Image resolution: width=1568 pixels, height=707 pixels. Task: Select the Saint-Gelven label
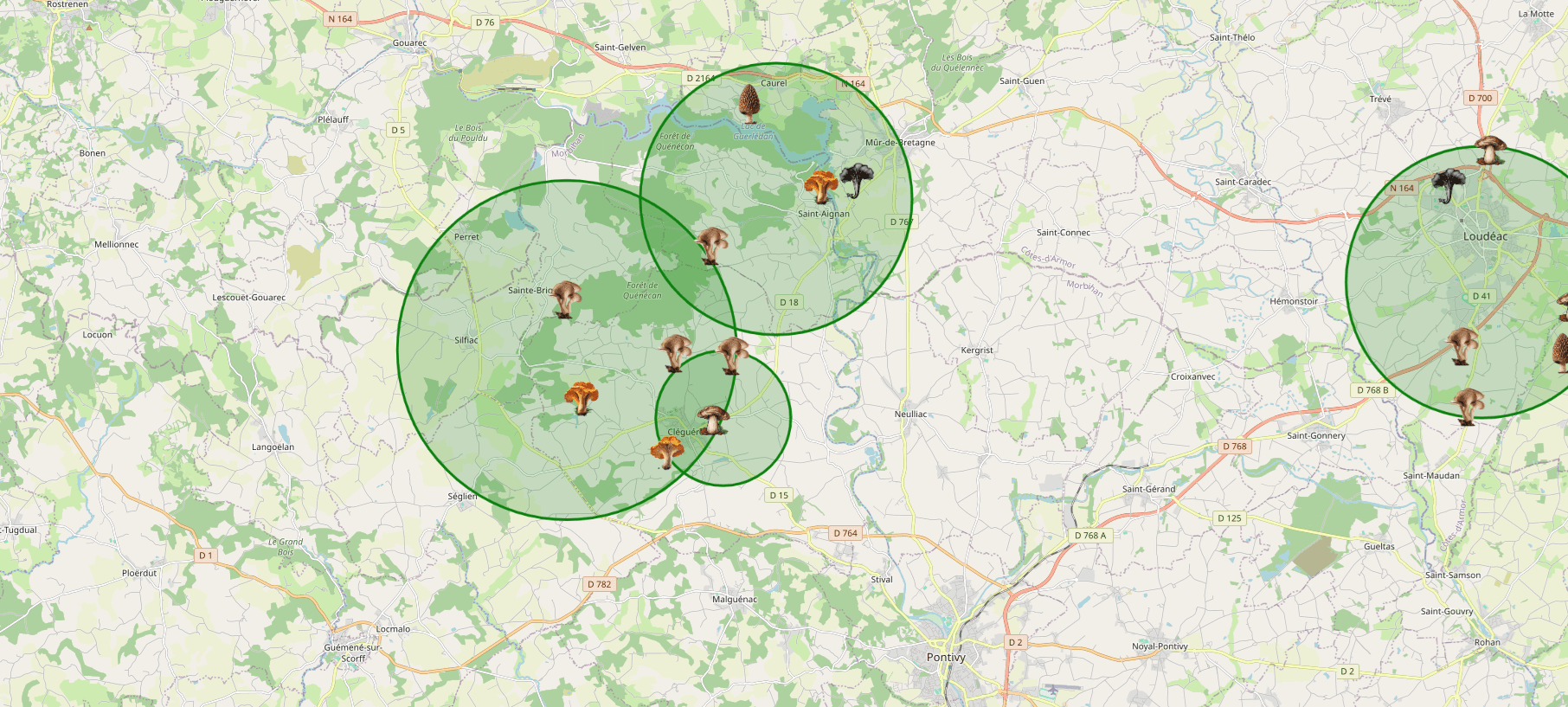[x=620, y=48]
